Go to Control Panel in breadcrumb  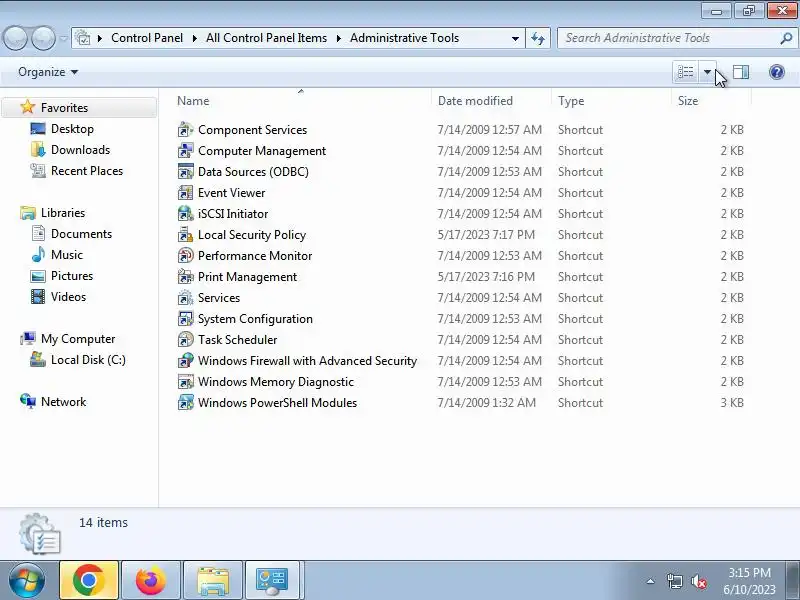pos(147,38)
